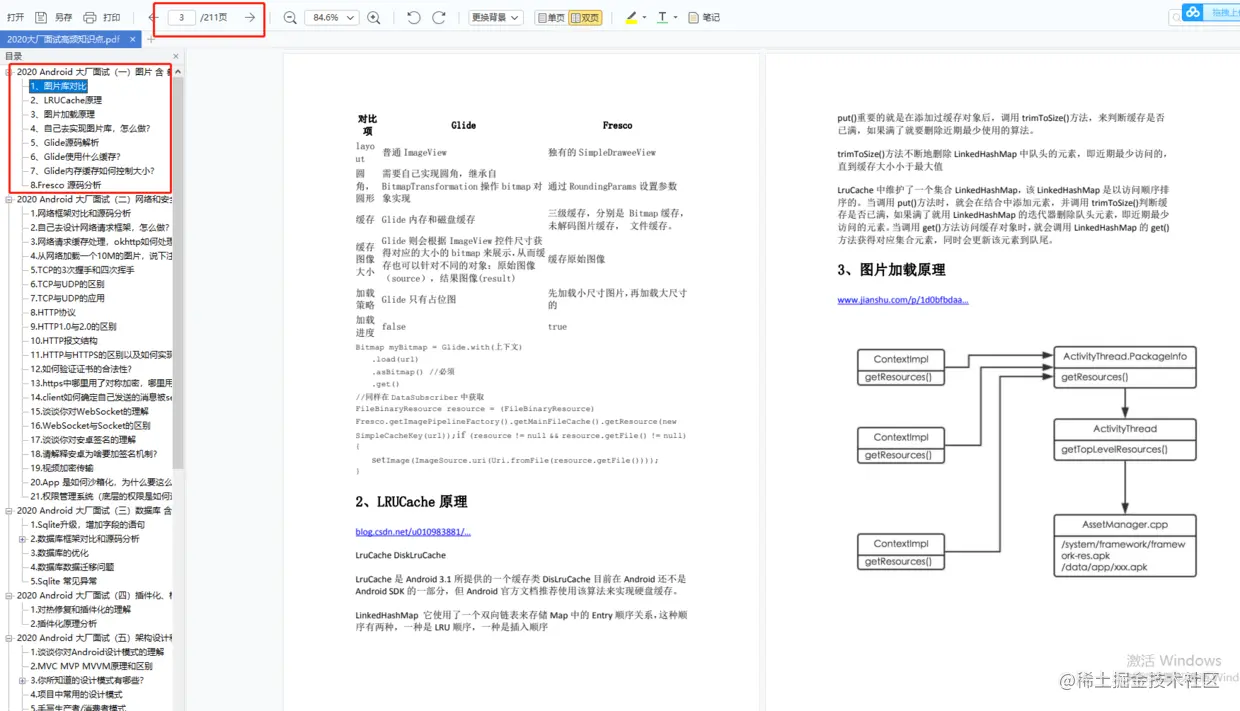Select outline item 3.数据库的优化
Image resolution: width=1240 pixels, height=711 pixels.
(59, 552)
